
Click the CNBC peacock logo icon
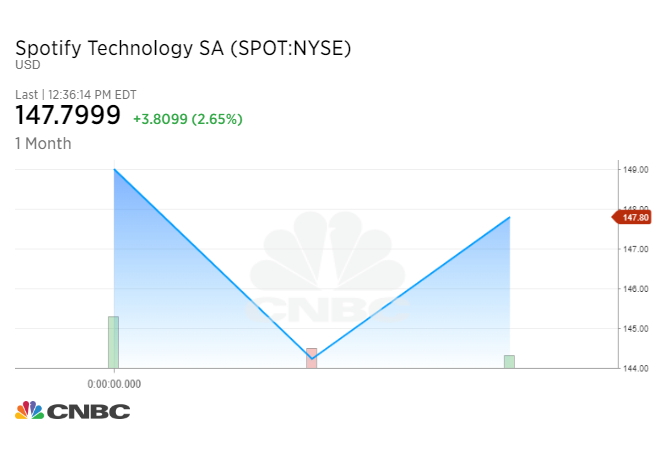click(x=29, y=410)
